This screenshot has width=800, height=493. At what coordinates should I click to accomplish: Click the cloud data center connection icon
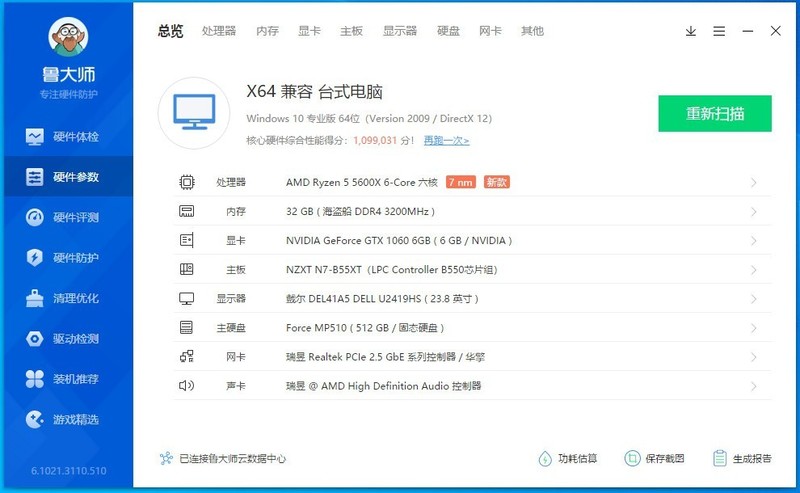tap(166, 458)
